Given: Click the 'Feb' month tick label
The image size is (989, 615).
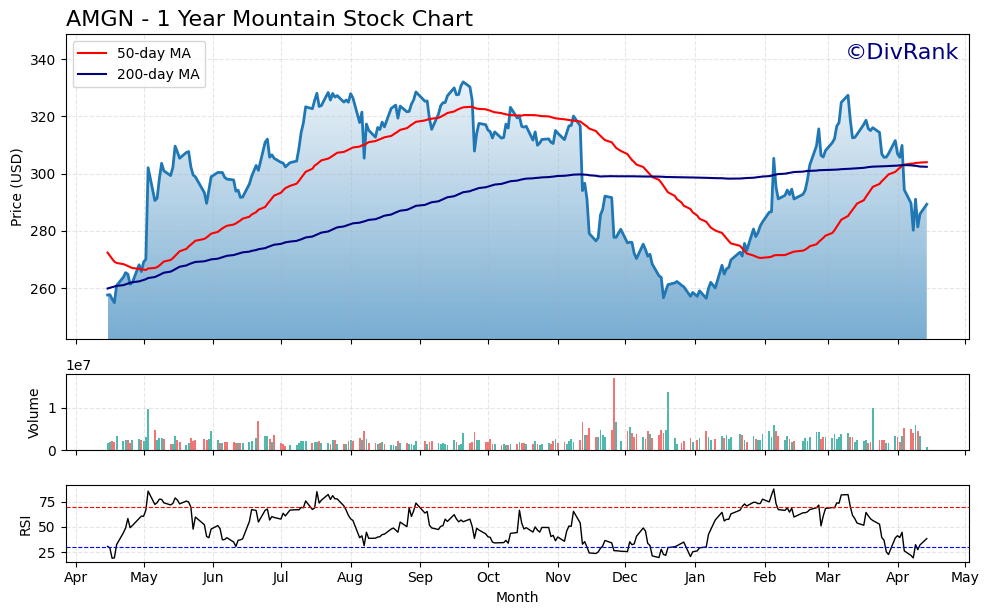Looking at the screenshot, I should (x=765, y=577).
